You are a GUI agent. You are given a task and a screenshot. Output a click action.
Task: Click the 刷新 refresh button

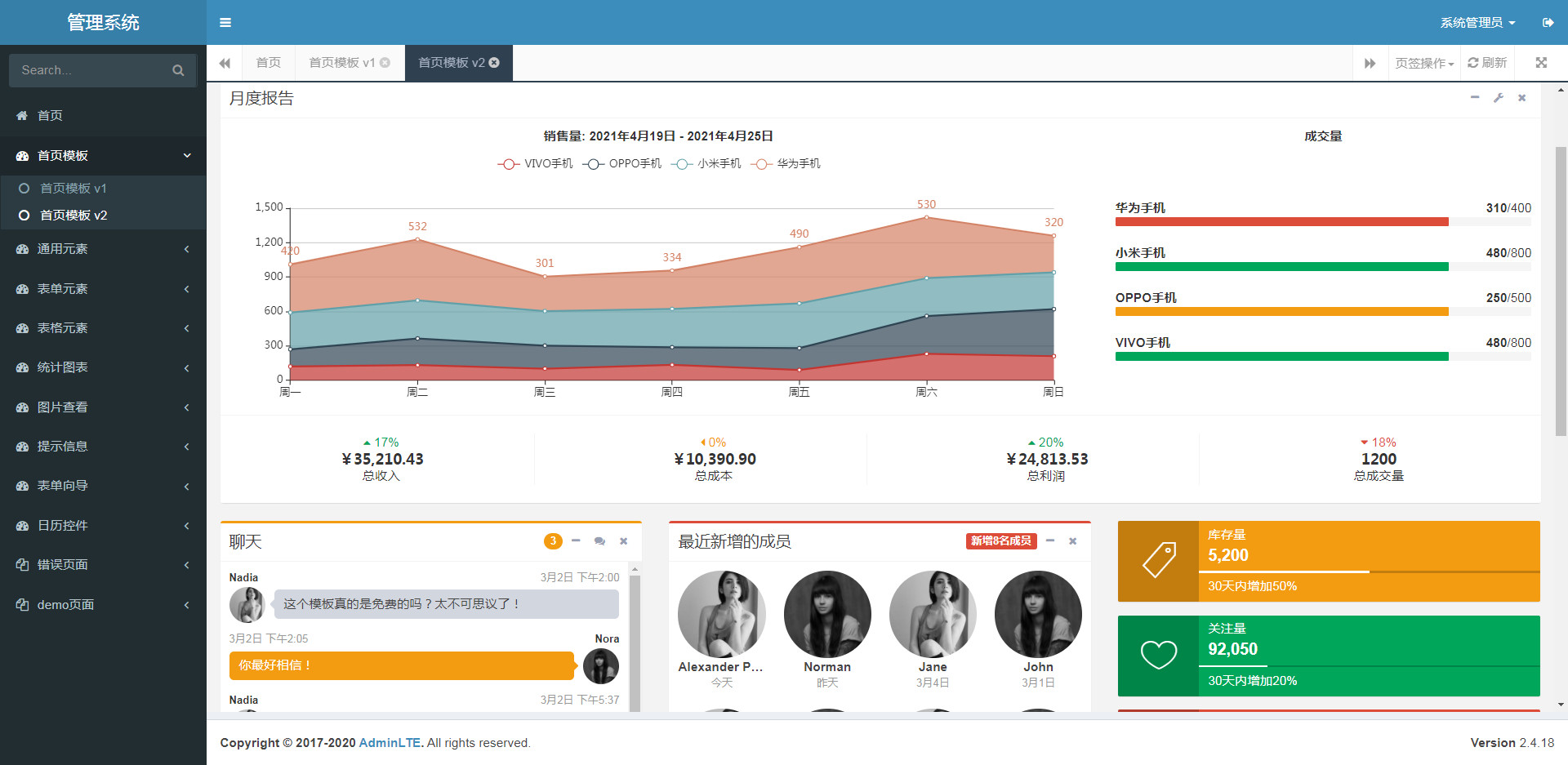(x=1487, y=63)
